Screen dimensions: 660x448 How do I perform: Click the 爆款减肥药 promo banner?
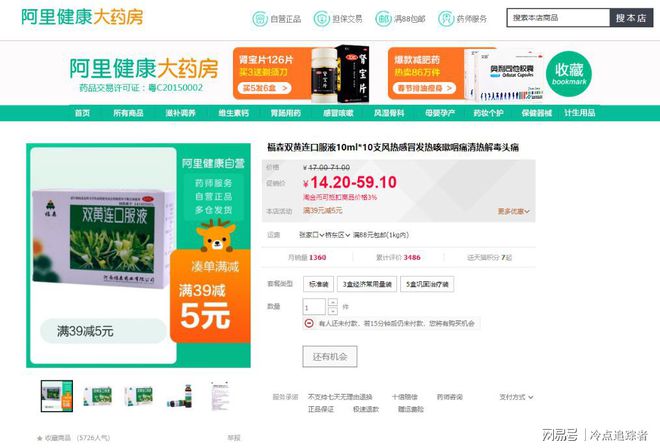point(466,74)
